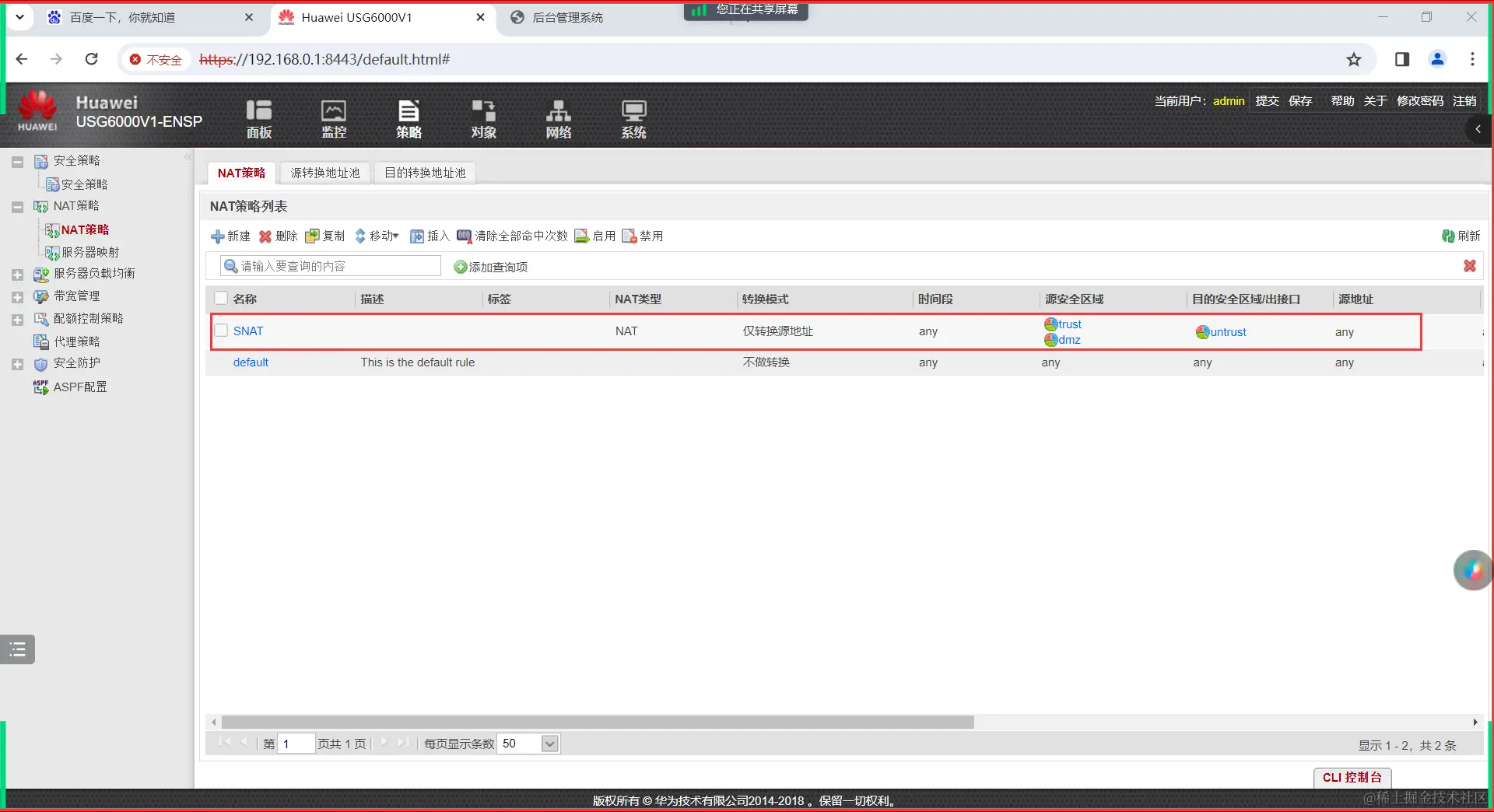The width and height of the screenshot is (1494, 812).
Task: Expand the 服务器负载均衡 tree node
Action: (x=17, y=275)
